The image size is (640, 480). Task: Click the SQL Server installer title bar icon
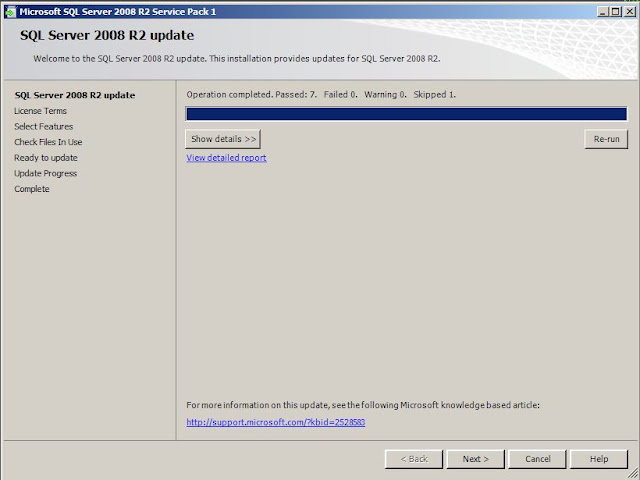(x=10, y=12)
